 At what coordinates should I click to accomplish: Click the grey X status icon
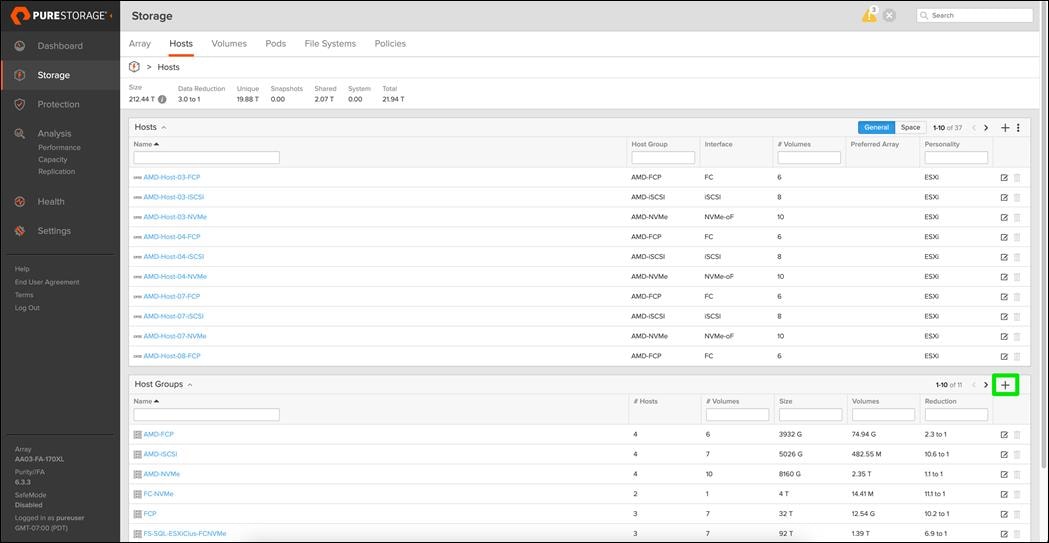pyautogui.click(x=889, y=15)
